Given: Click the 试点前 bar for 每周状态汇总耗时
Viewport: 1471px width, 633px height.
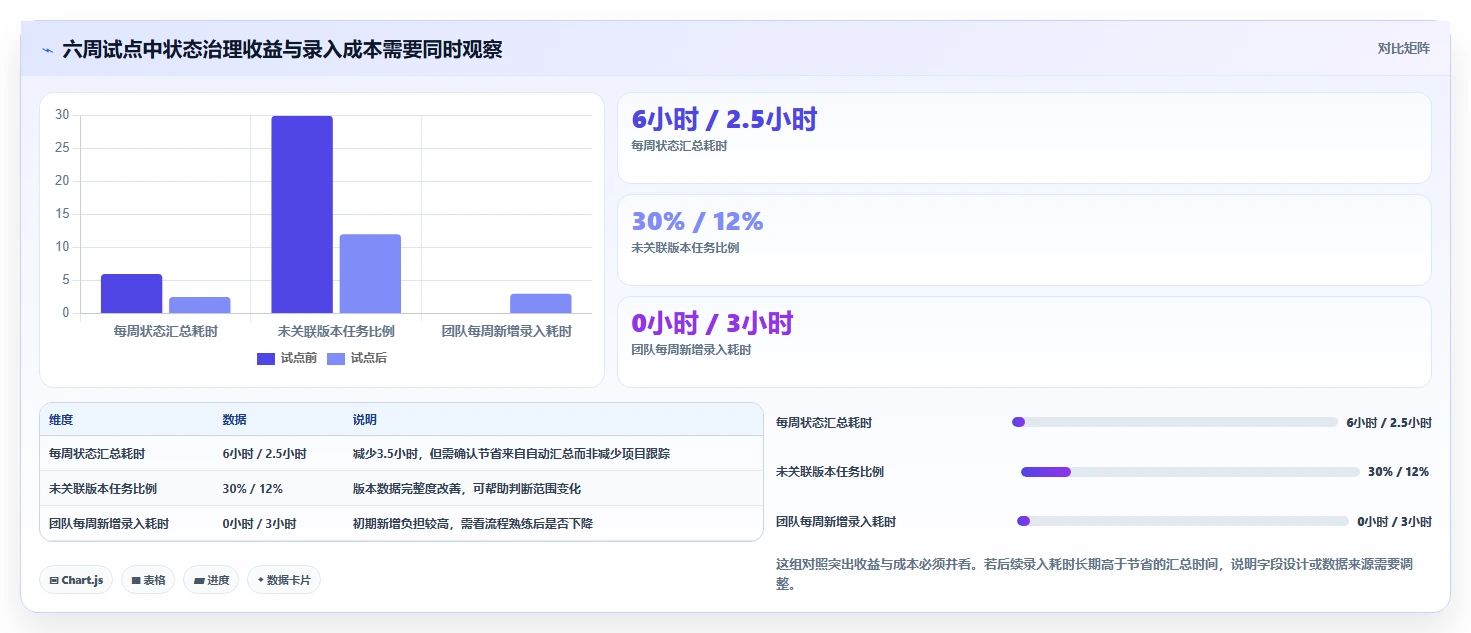Looking at the screenshot, I should coord(131,294).
